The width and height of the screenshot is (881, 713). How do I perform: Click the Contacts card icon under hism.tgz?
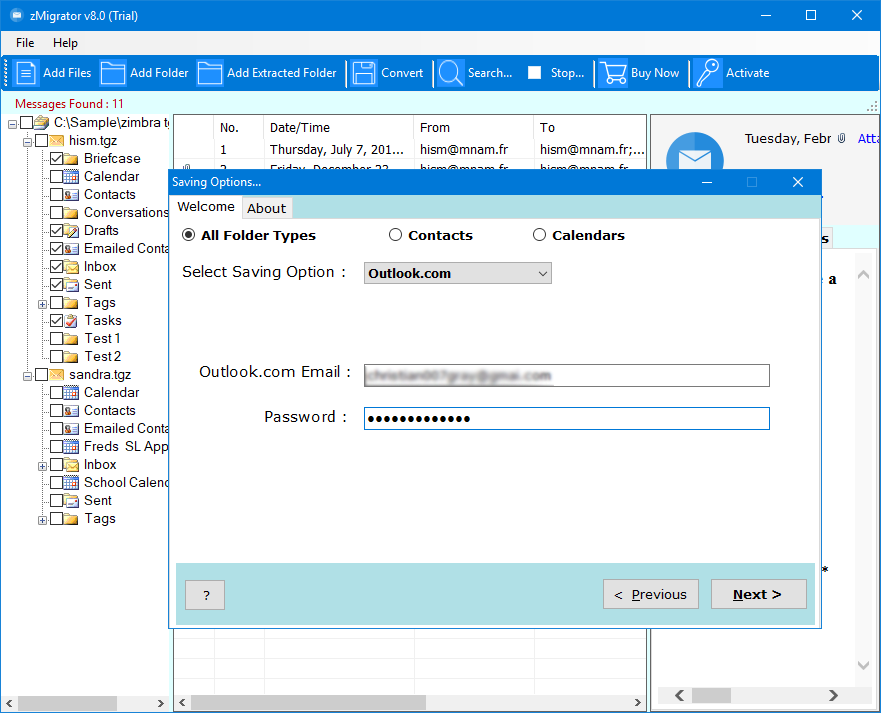(71, 194)
